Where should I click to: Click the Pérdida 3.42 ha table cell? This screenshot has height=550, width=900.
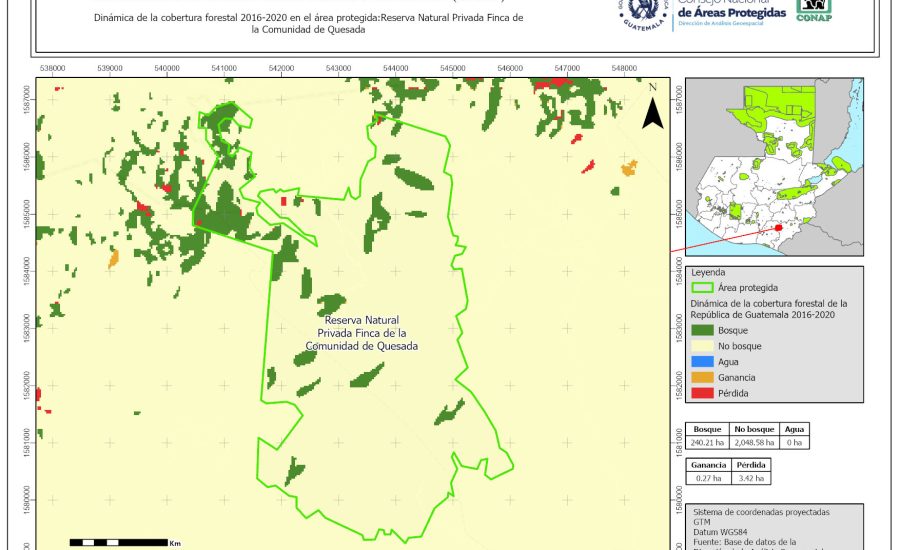point(754,479)
